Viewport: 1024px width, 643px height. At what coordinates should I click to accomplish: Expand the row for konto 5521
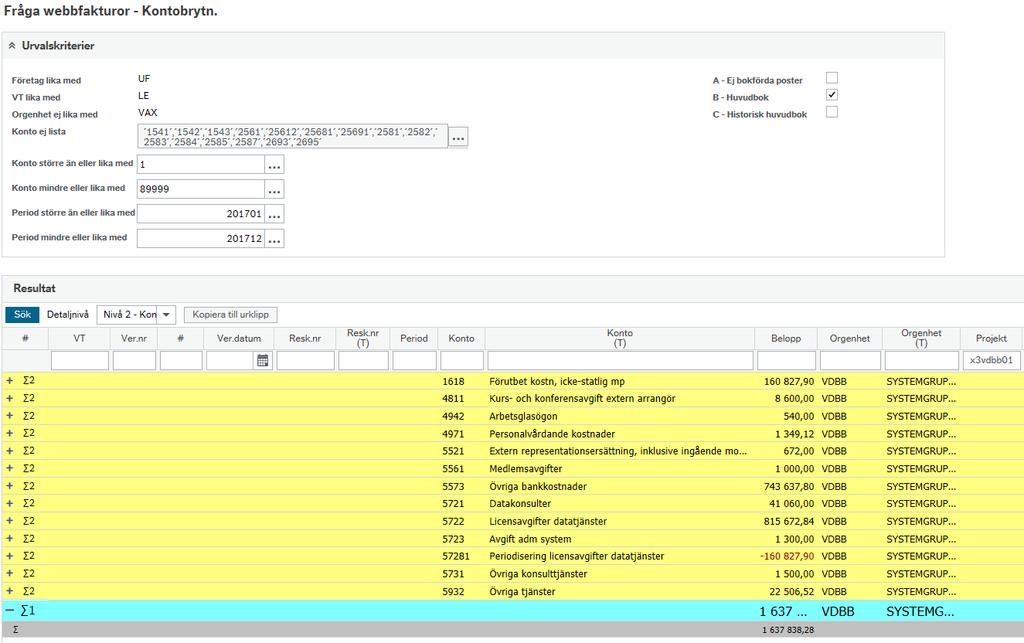[10, 451]
